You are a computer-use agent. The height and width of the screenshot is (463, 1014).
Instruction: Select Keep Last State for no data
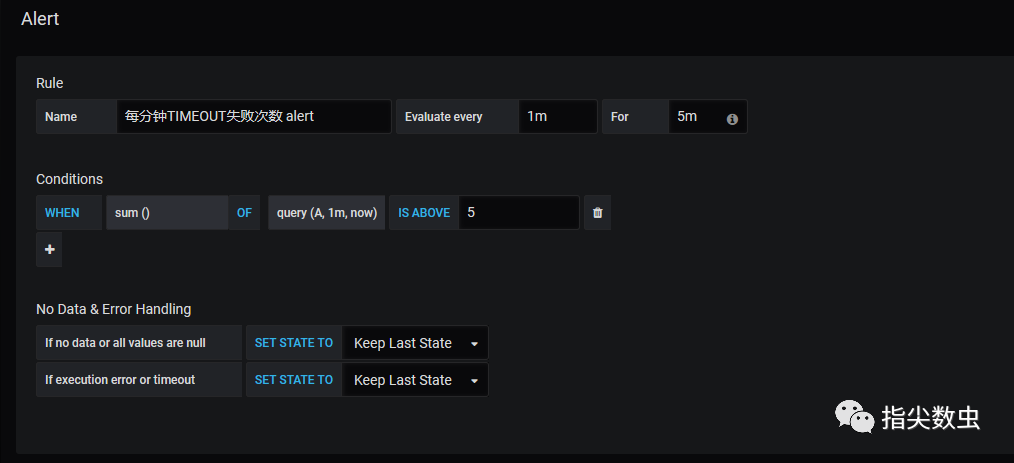pos(415,343)
